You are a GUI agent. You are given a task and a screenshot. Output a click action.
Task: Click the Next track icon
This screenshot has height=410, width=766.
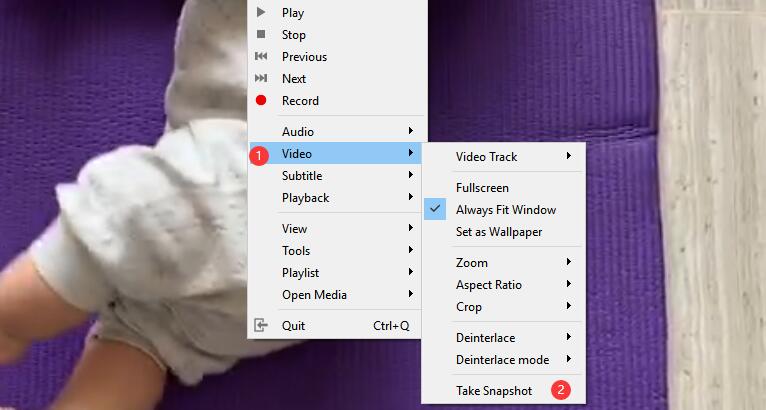tap(261, 78)
